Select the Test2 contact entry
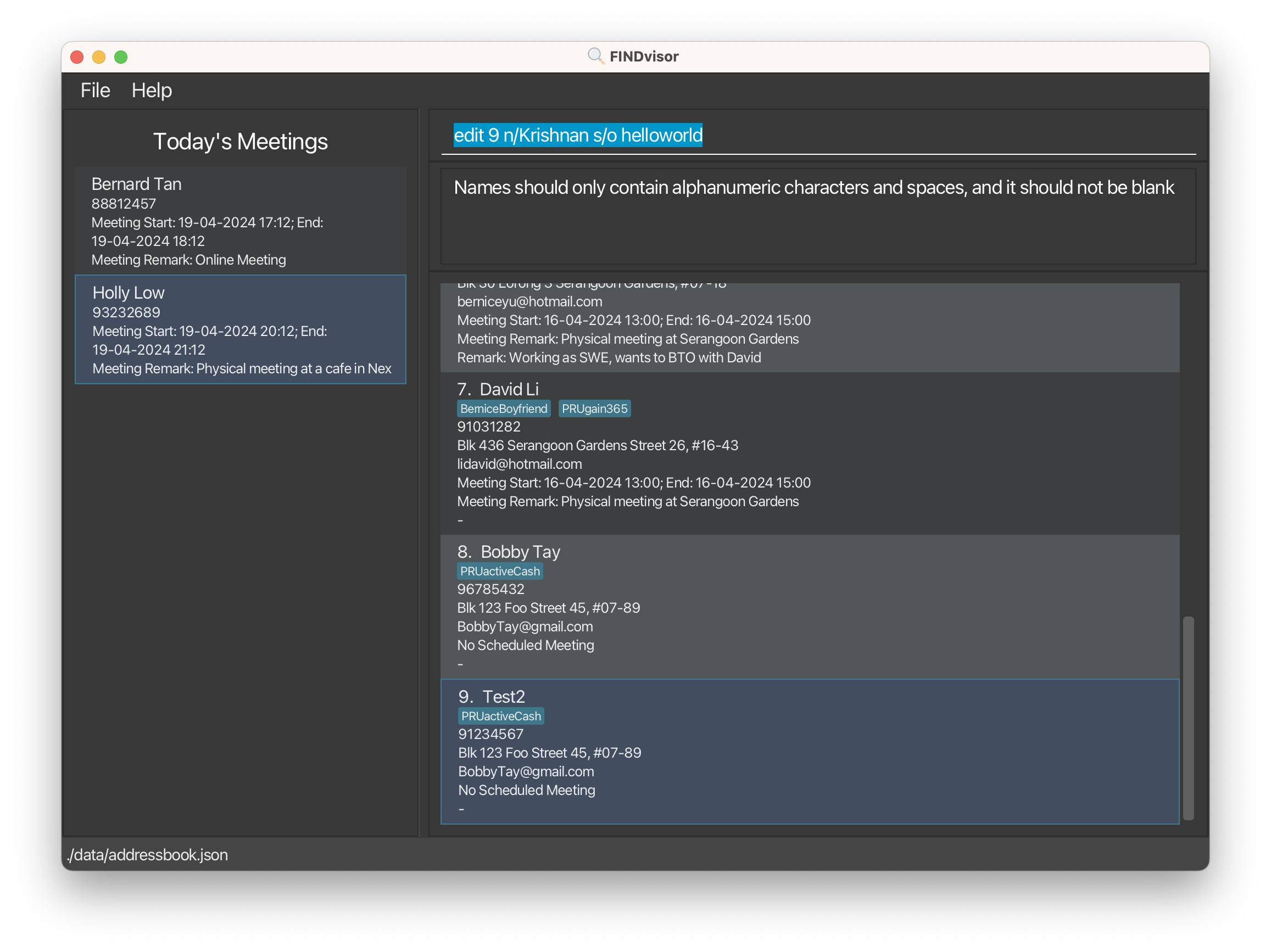Screen dimensions: 1271x952 tap(809, 752)
